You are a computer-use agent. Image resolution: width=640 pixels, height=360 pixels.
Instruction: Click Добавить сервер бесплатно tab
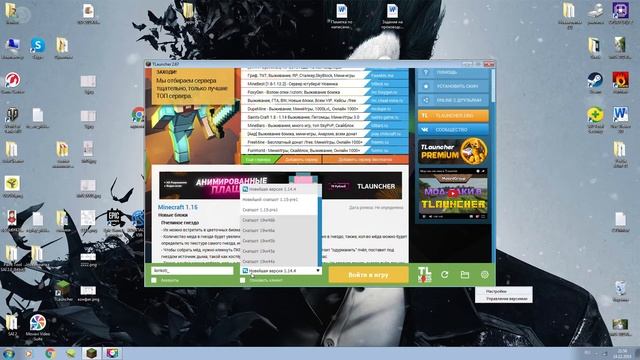point(365,160)
